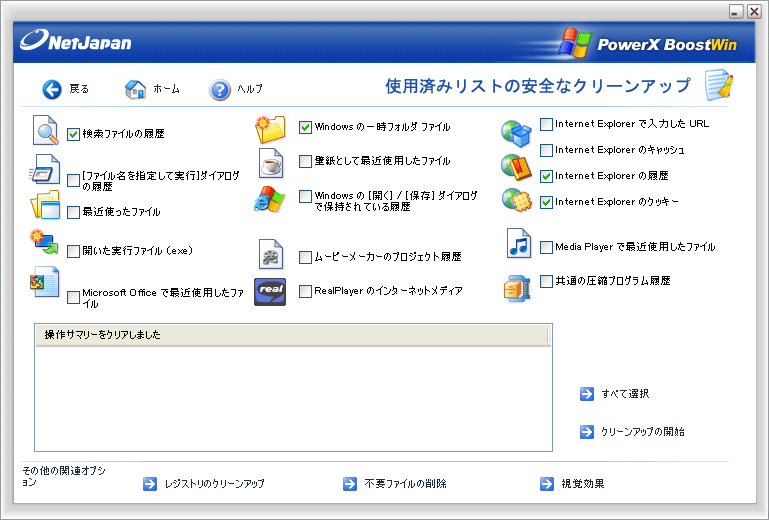Enable the 壁紙として最近使用したファイル checkbox
The width and height of the screenshot is (769, 520).
(x=306, y=161)
